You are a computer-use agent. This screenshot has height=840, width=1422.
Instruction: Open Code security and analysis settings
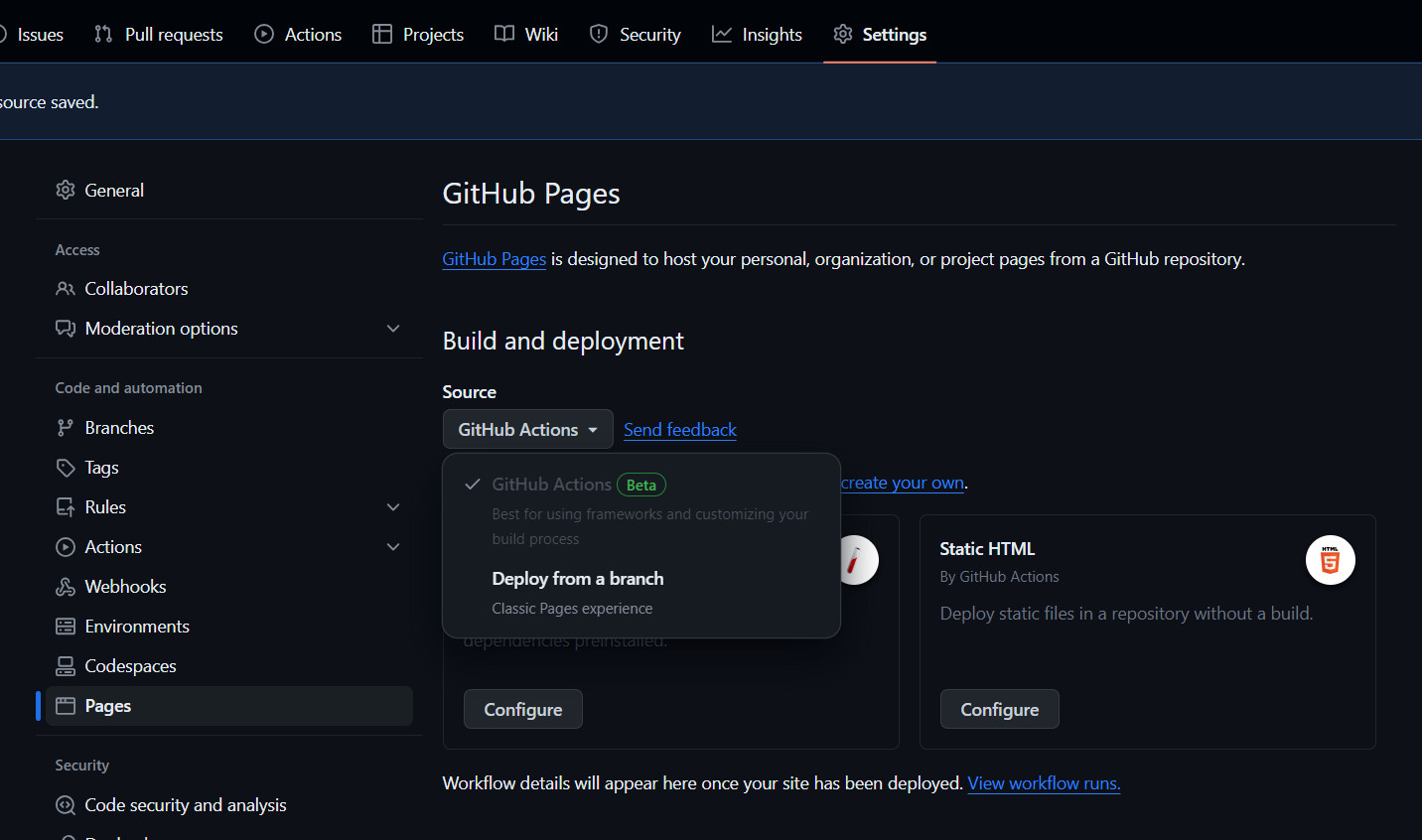[229, 805]
